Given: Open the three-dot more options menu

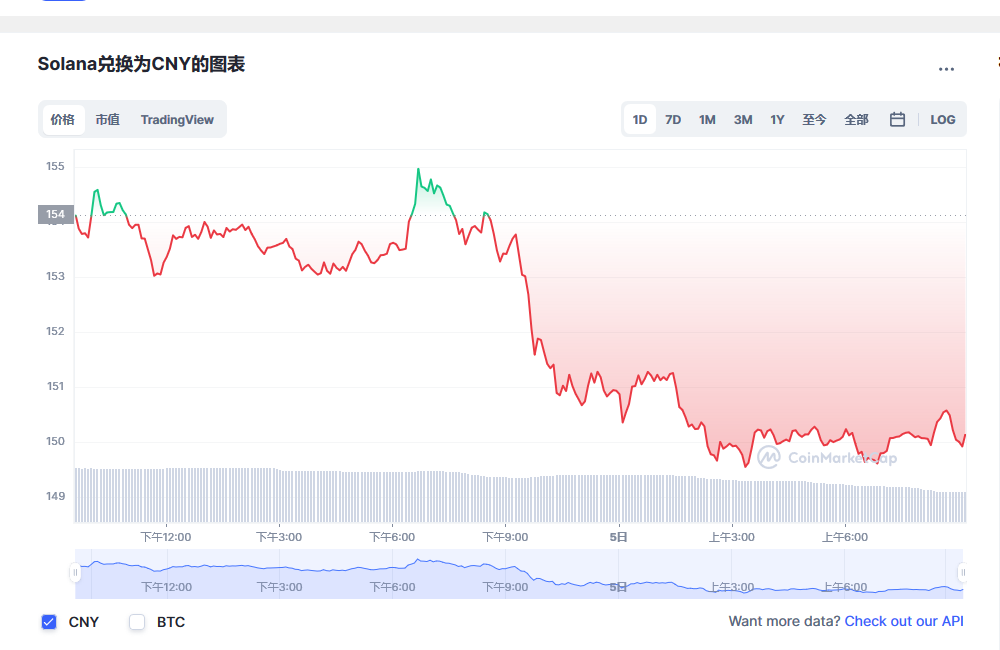Looking at the screenshot, I should pyautogui.click(x=946, y=69).
